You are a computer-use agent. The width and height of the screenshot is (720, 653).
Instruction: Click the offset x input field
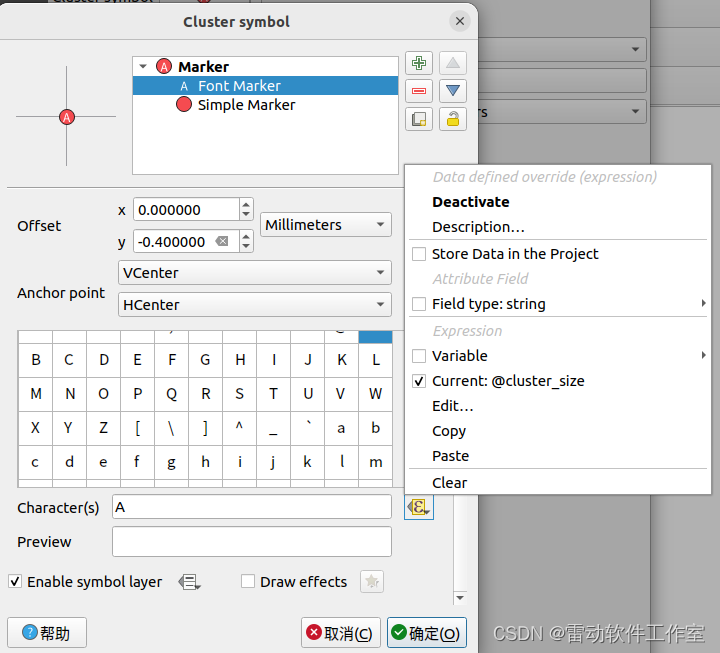(x=186, y=209)
